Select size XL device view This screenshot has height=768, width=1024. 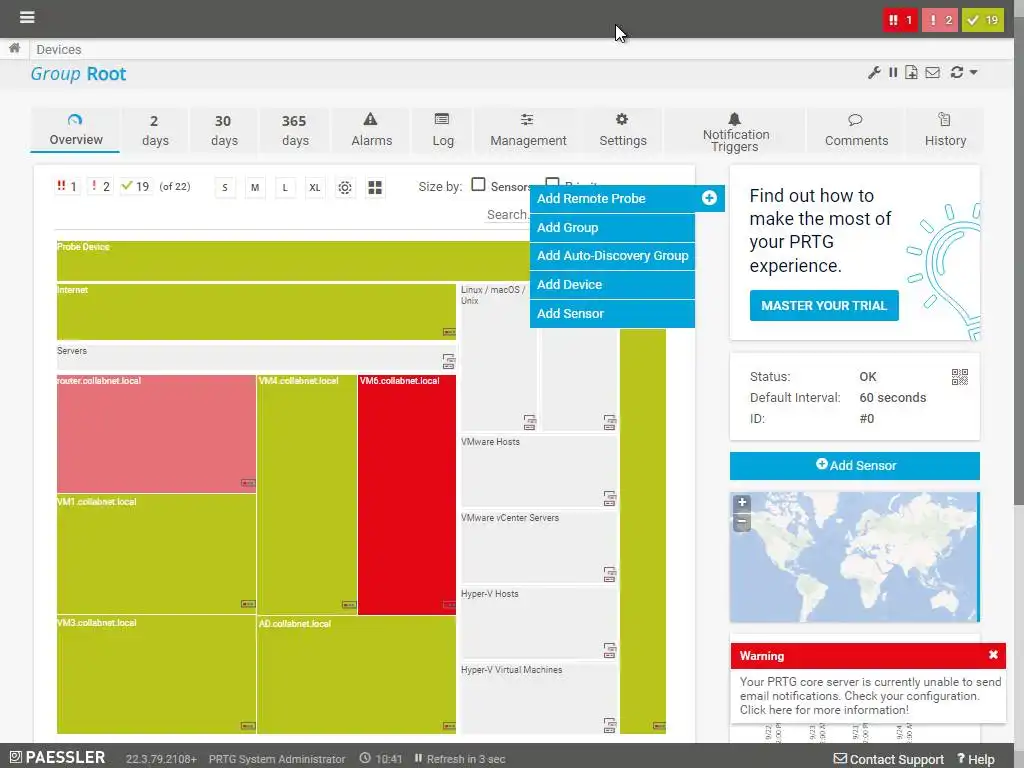[x=315, y=187]
